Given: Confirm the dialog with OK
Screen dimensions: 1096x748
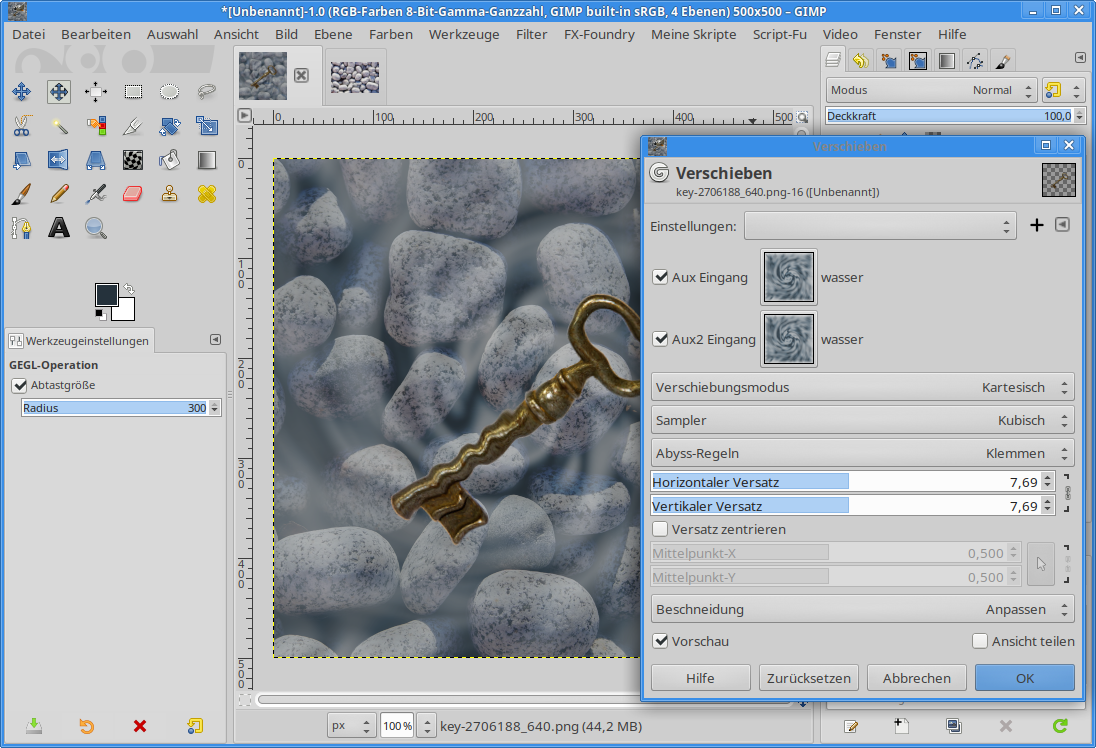Looking at the screenshot, I should point(1024,678).
